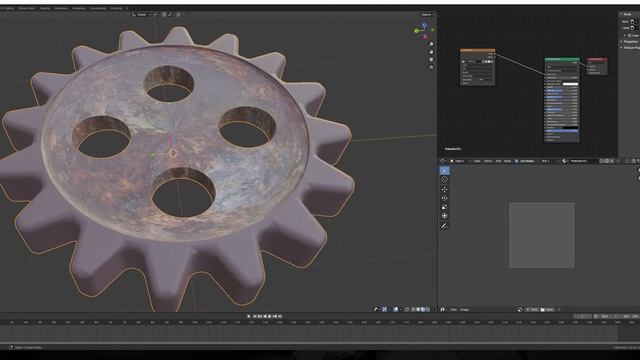Click the editor type icon in UV editor footer
The image size is (640, 360).
pyautogui.click(x=443, y=310)
